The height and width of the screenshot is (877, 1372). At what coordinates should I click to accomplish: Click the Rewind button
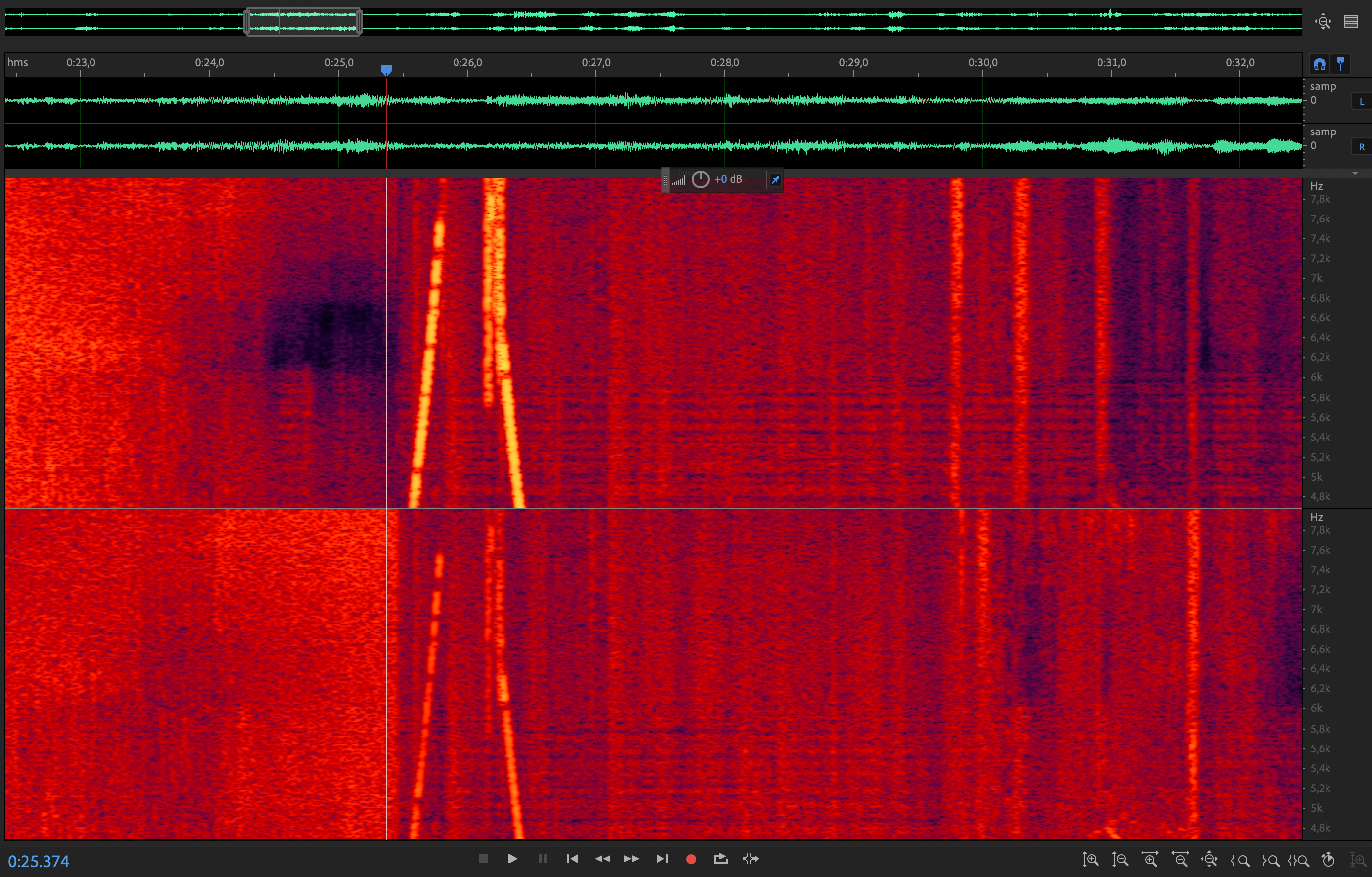click(602, 859)
